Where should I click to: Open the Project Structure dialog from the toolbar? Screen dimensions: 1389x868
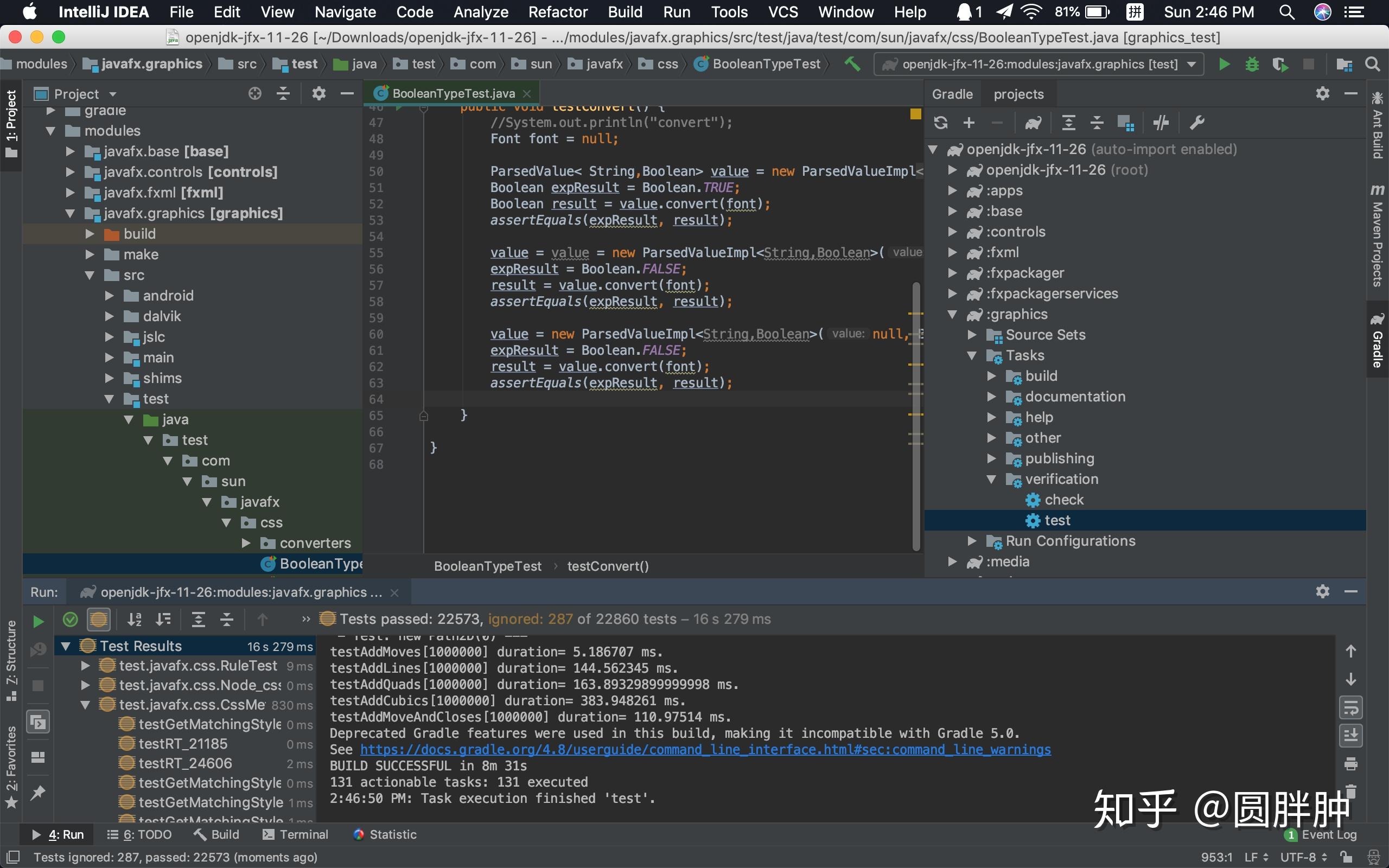pyautogui.click(x=1344, y=65)
